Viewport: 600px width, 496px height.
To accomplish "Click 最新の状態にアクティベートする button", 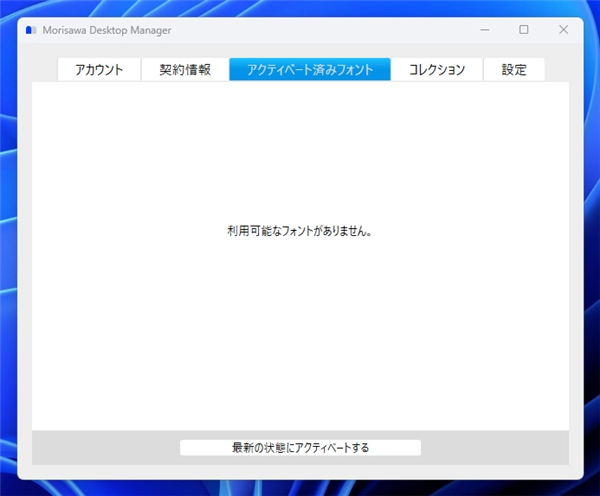I will (x=300, y=447).
